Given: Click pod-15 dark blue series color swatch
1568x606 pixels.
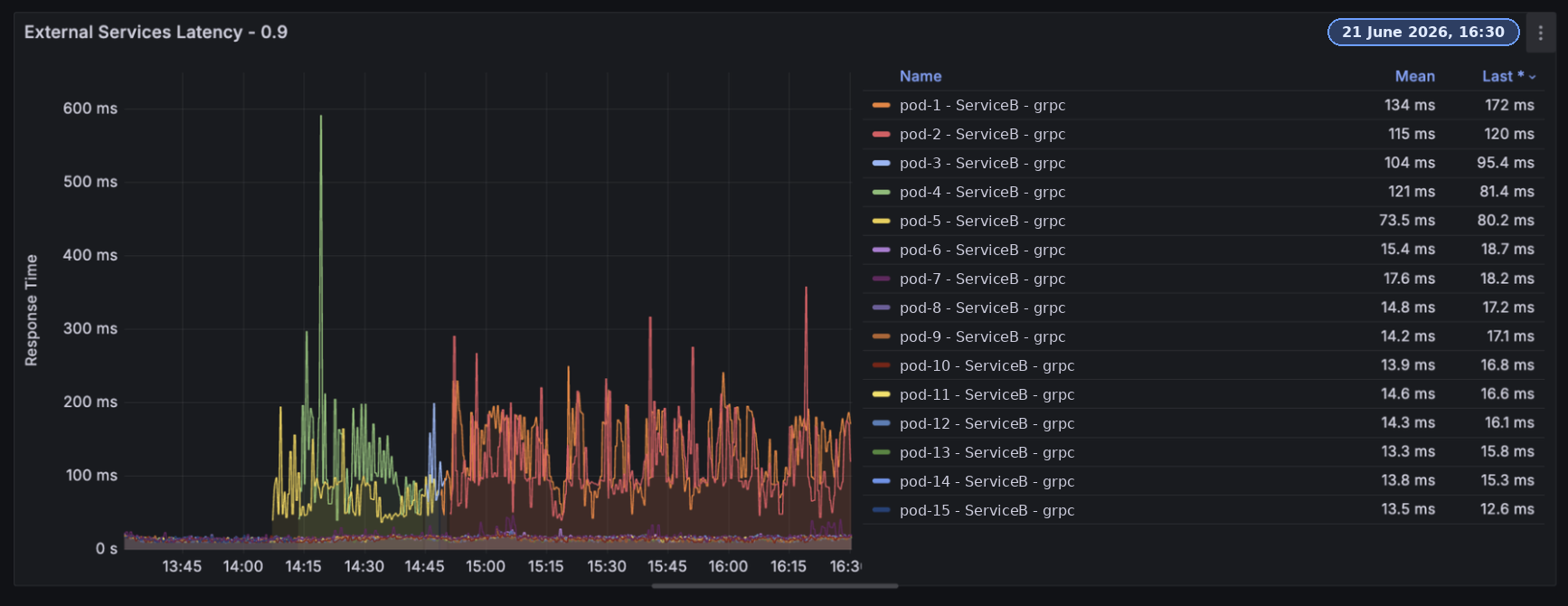Looking at the screenshot, I should click(881, 511).
